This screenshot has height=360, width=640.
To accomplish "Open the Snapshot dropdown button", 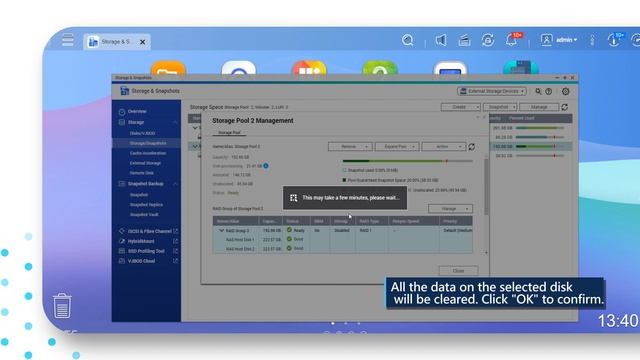I will pos(500,107).
